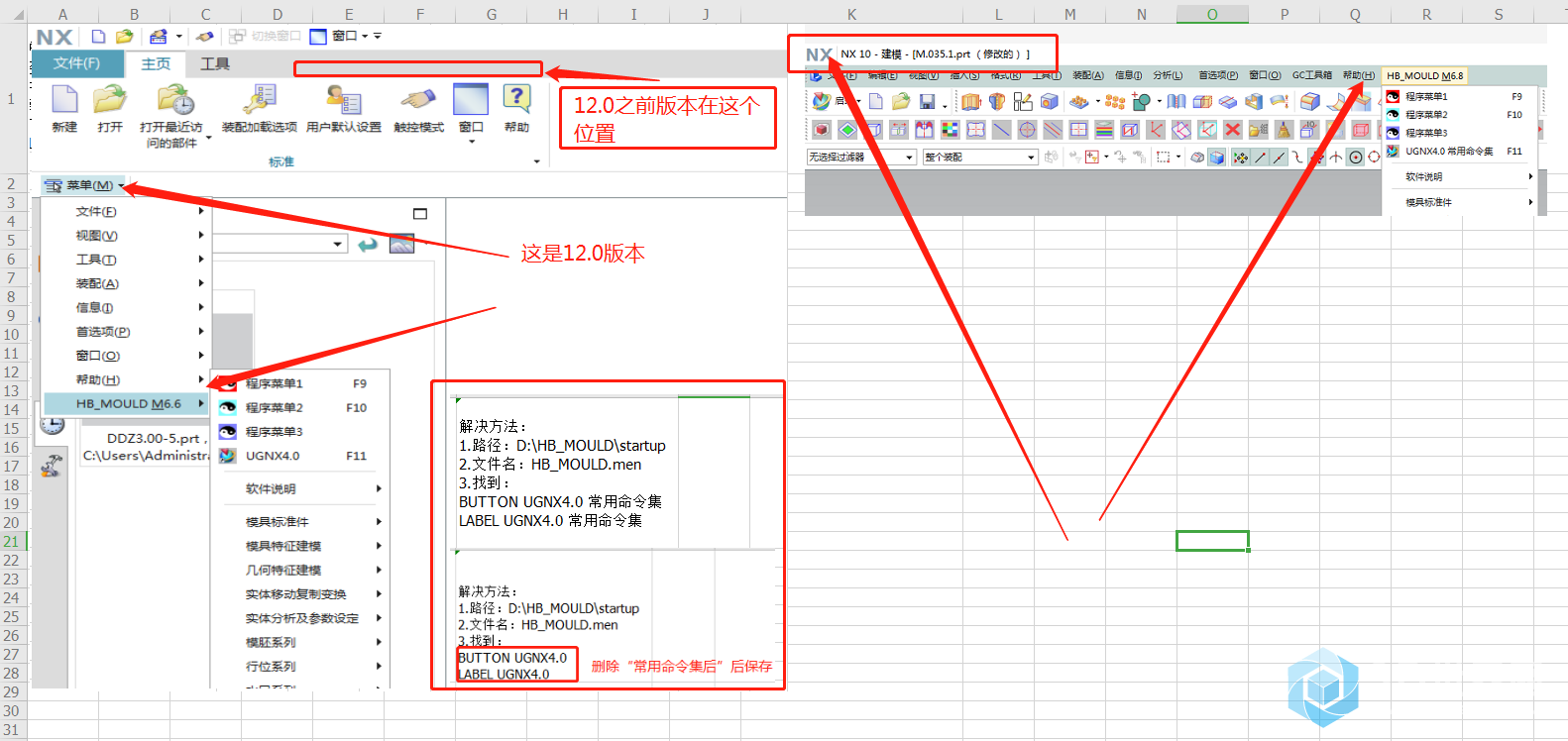Click the maximize square icon in the NX 12 panel
The image size is (1568, 741).
pos(420,213)
